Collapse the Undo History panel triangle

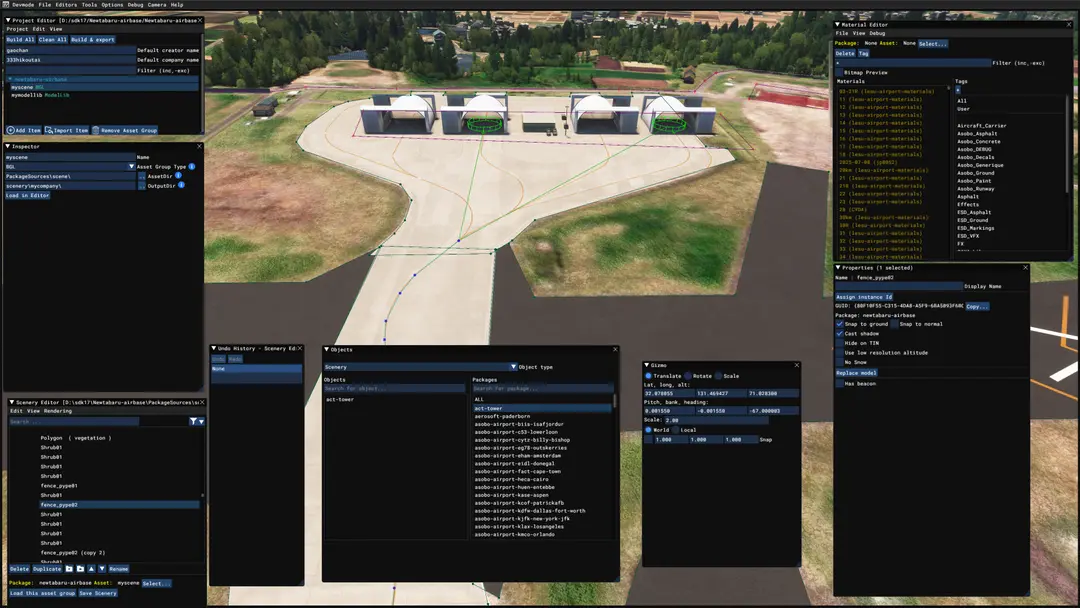214,348
